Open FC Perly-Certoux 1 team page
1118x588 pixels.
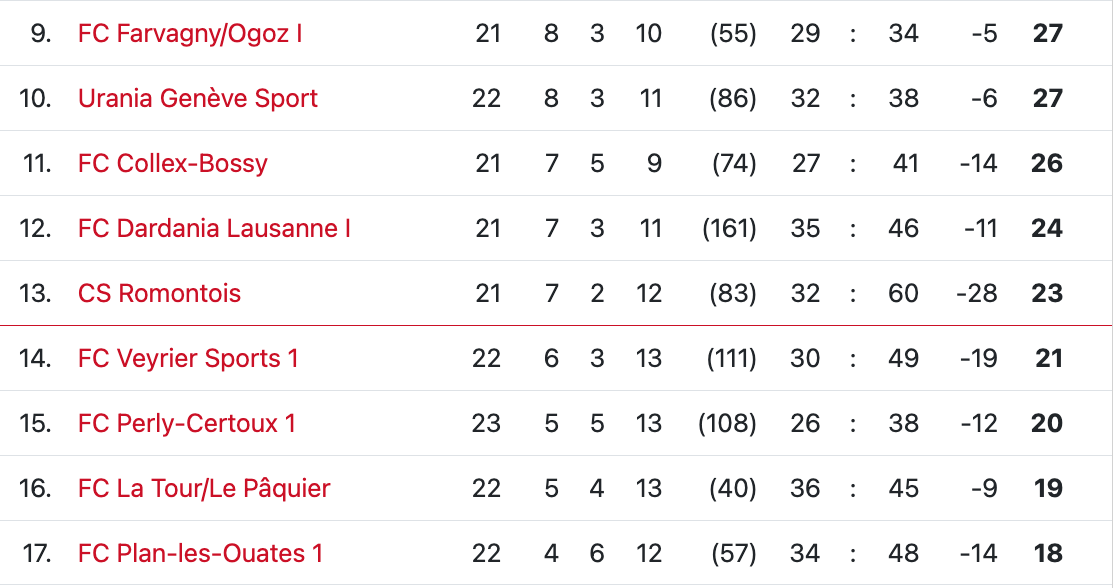[x=187, y=424]
